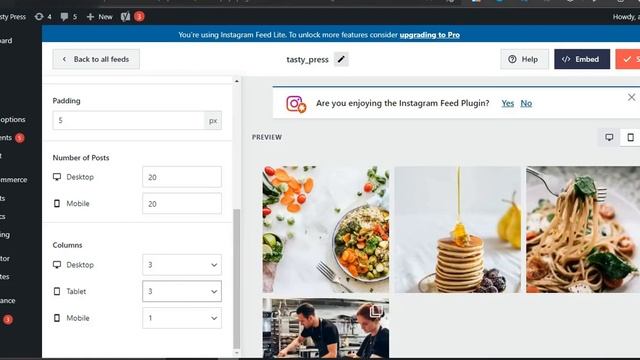Click the Columns heading
The width and height of the screenshot is (640, 360).
pyautogui.click(x=67, y=245)
